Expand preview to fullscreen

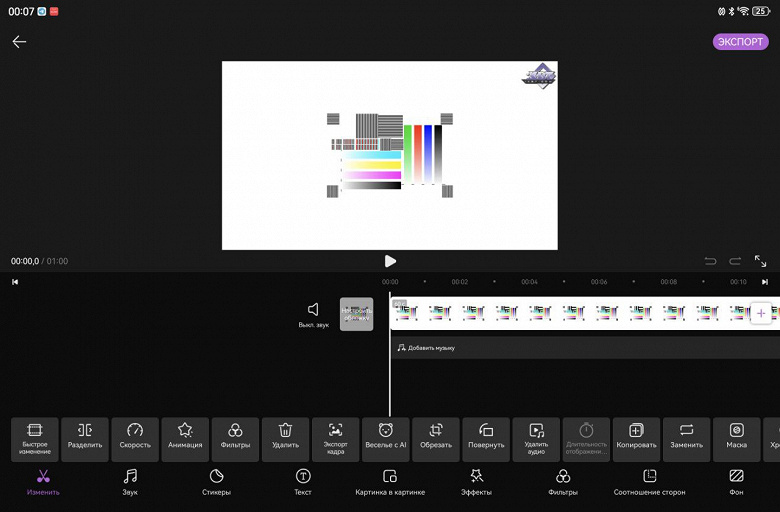pos(760,261)
